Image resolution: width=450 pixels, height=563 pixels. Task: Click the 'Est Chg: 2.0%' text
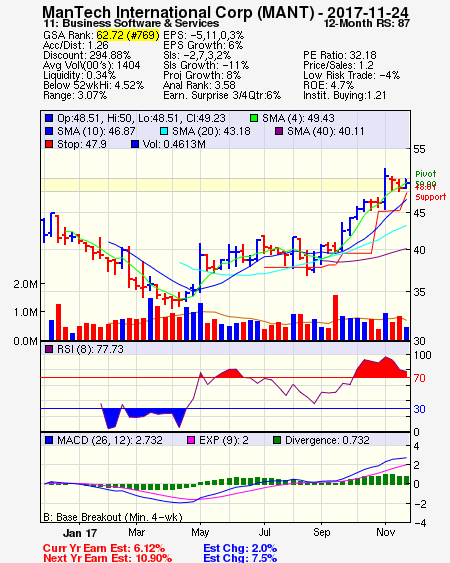point(240,548)
